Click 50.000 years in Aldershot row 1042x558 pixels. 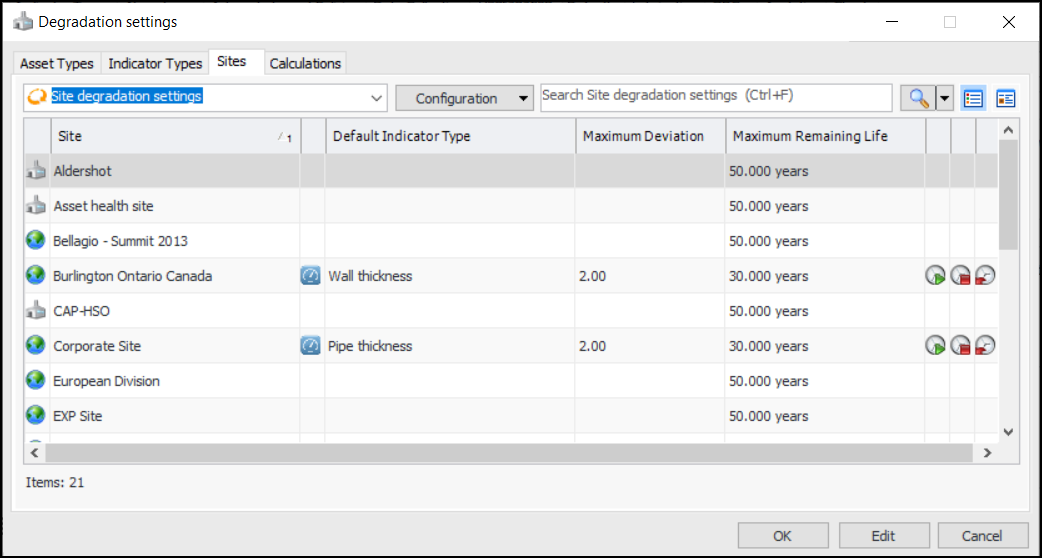pyautogui.click(x=768, y=171)
